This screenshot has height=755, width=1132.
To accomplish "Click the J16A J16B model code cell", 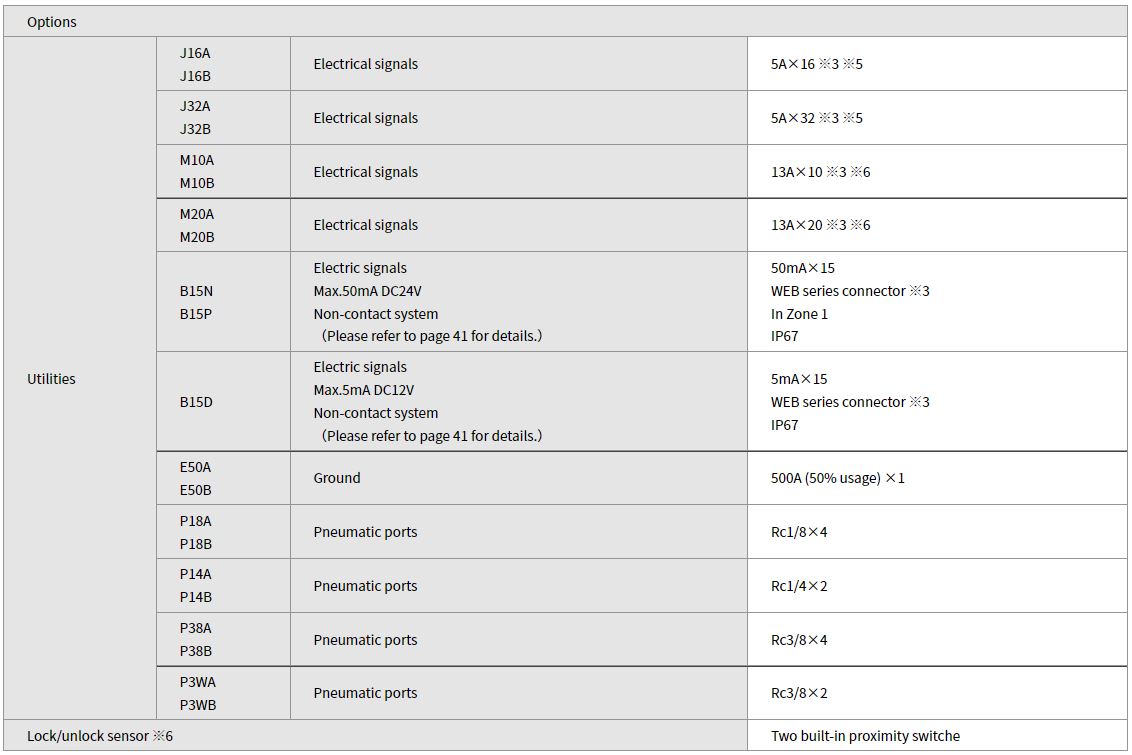I will (224, 64).
